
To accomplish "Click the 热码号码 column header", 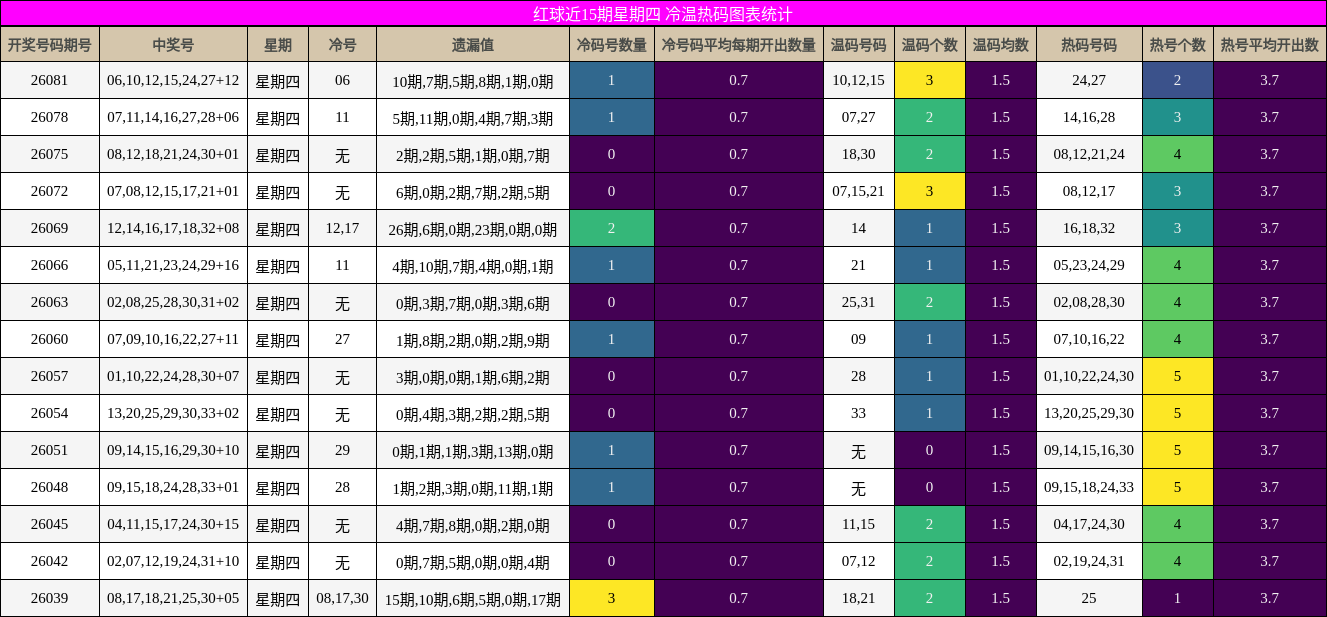I will click(1090, 45).
